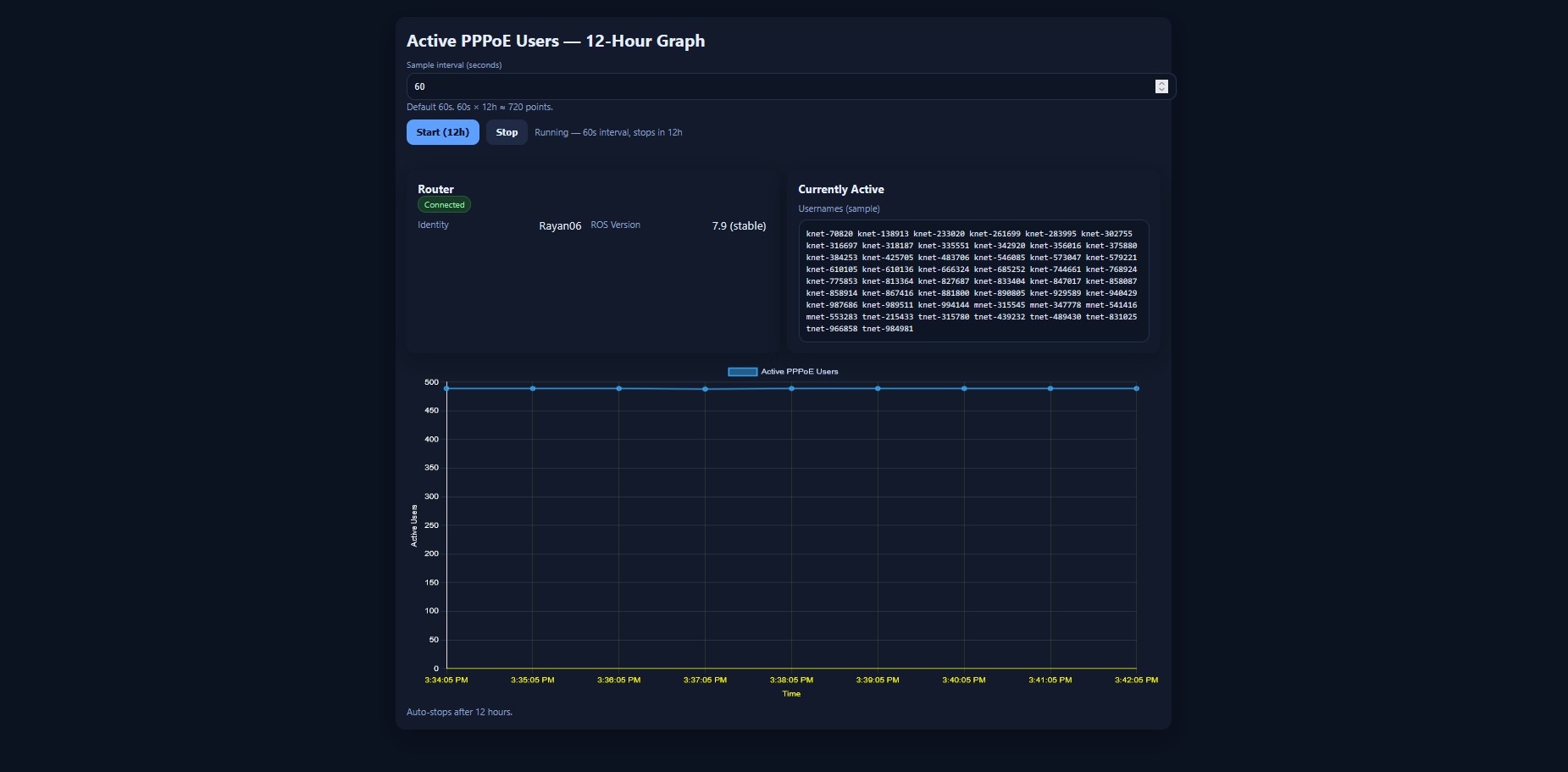
Task: Click the page title 'Active PPPoE Users — 12-Hour Graph'
Action: [556, 41]
